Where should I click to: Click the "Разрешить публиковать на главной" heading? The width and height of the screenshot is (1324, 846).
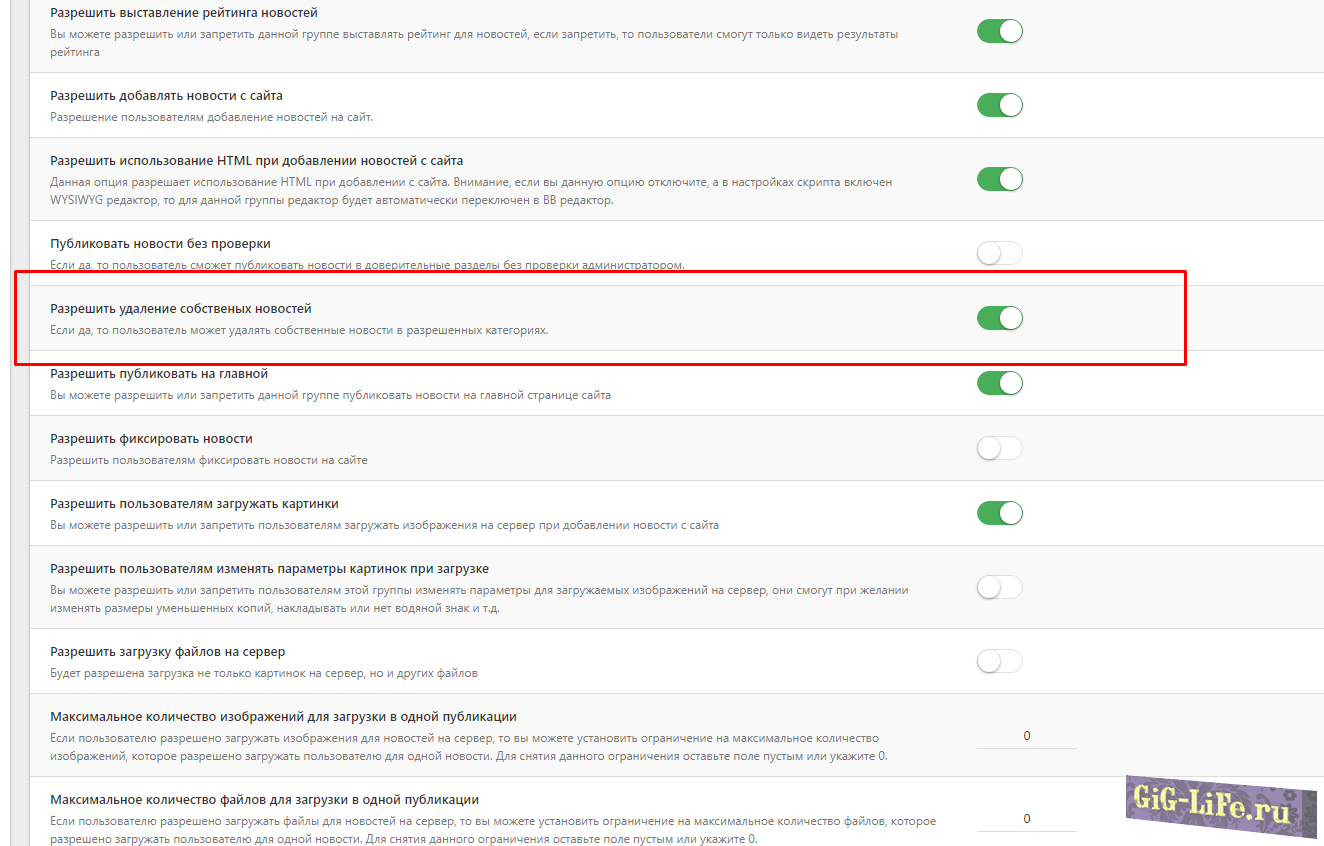[159, 374]
